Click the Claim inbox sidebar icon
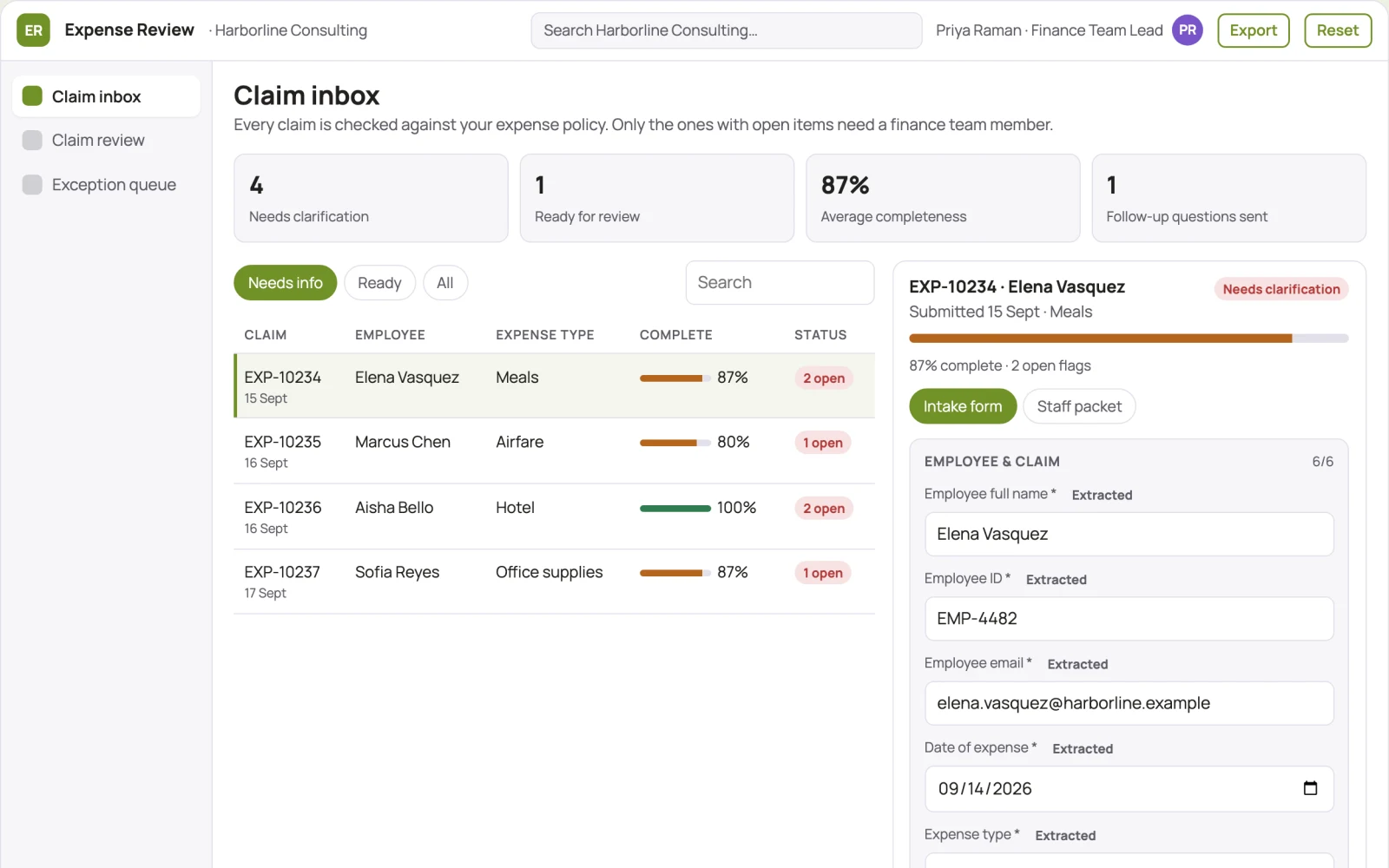 coord(32,95)
